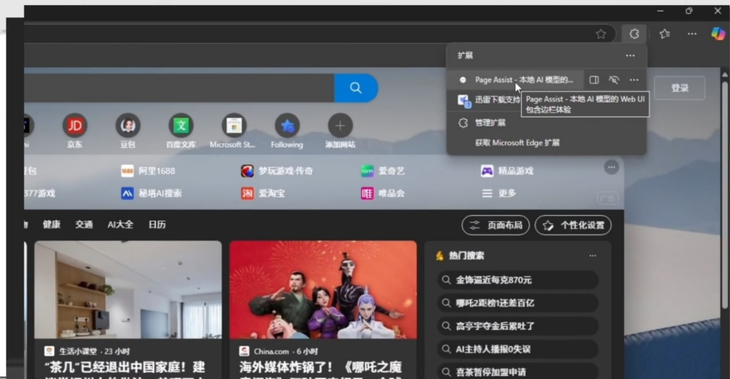
Task: Open 页面布局 page layout button
Action: pos(496,225)
